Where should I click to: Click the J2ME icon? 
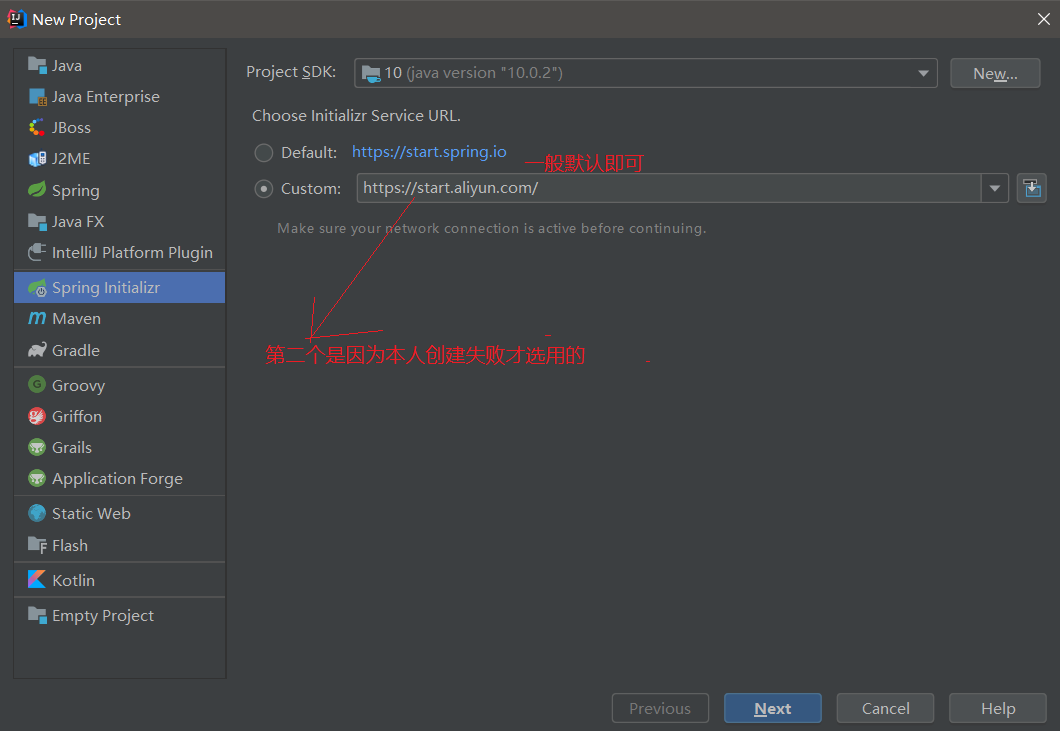[37, 159]
